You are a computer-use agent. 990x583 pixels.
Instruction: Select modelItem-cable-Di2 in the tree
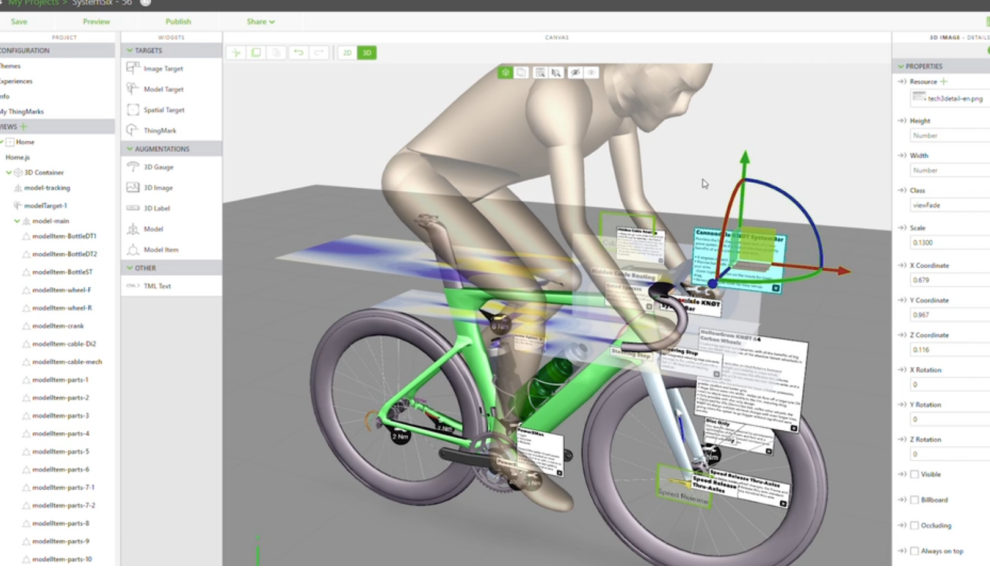(64, 344)
